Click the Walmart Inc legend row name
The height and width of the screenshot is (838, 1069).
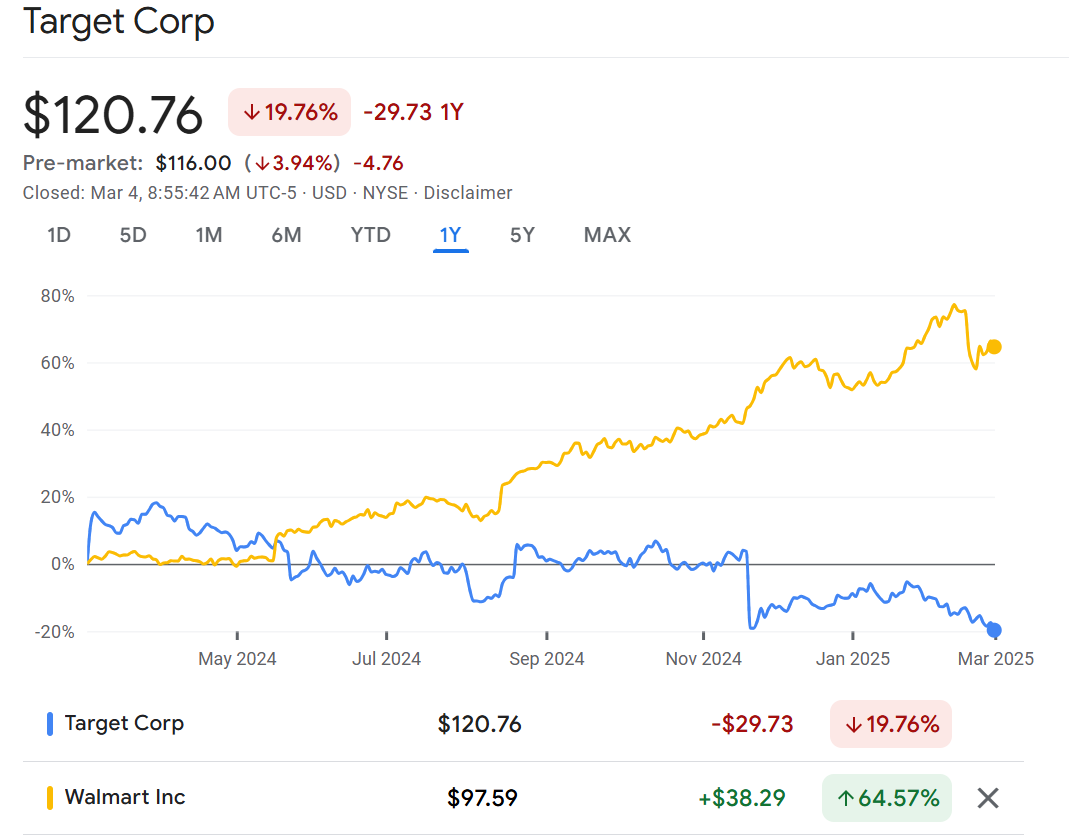[125, 797]
